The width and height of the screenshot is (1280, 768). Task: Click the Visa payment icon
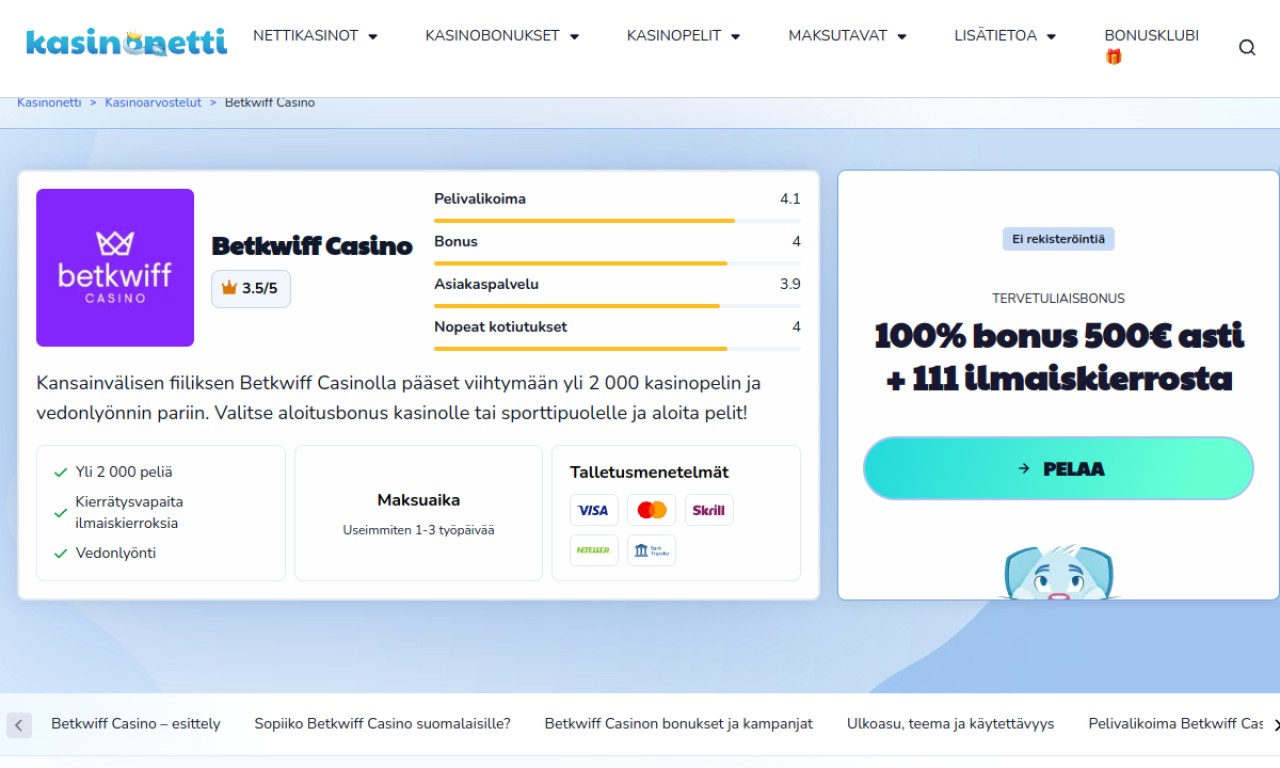594,510
